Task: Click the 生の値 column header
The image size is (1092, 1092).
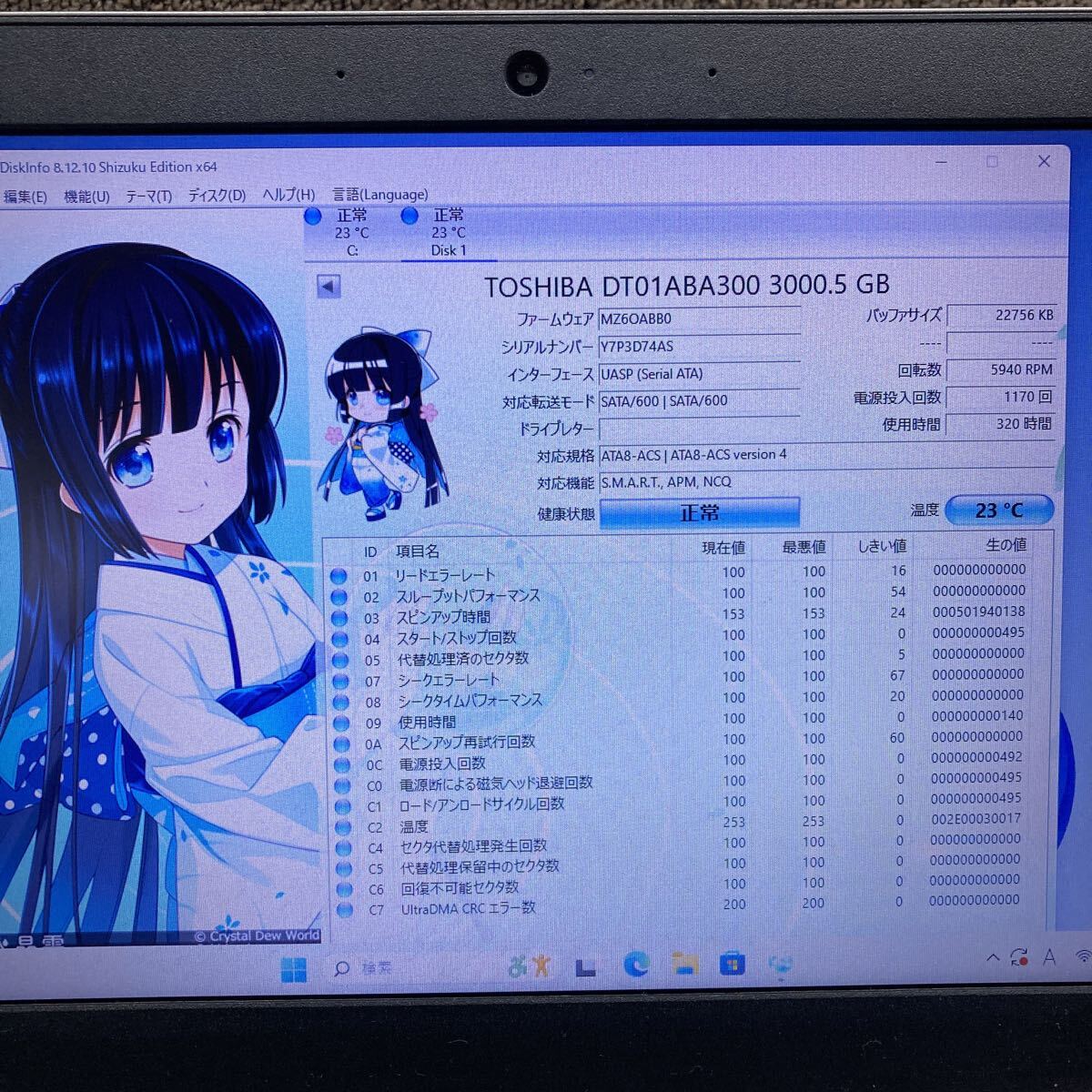Action: (1006, 544)
